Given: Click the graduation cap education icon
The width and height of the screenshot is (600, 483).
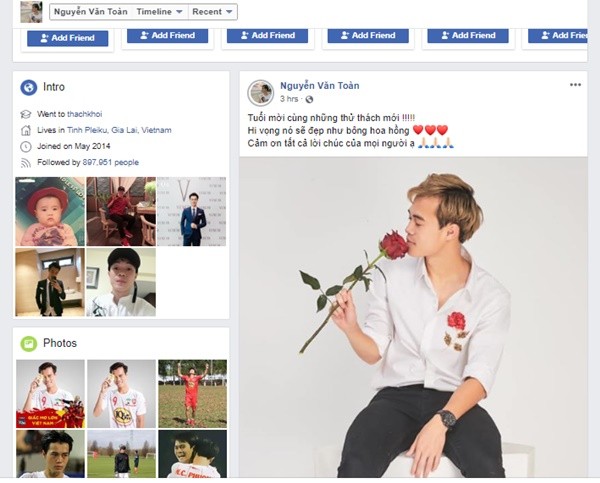Looking at the screenshot, I should click(x=25, y=115).
